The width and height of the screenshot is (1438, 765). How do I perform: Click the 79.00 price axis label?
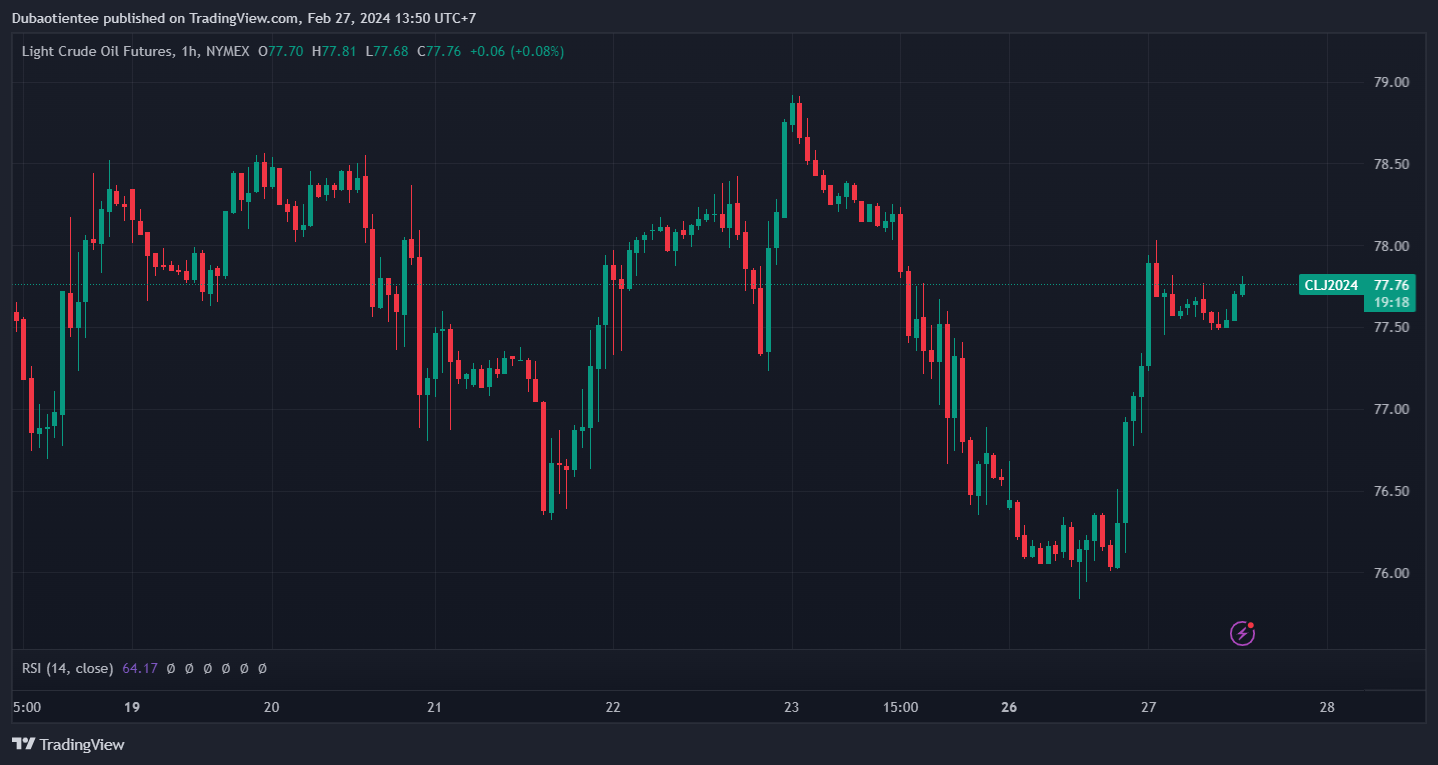1391,82
